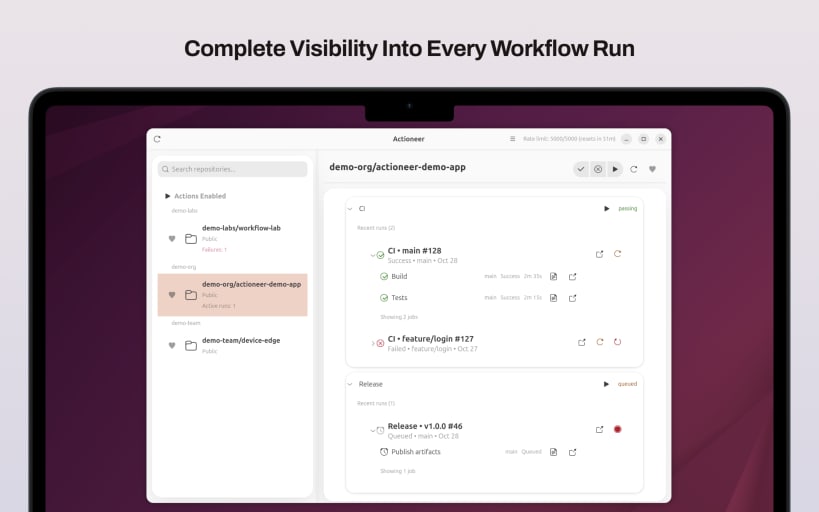Screen dimensions: 819x512
Task: Click the 'passing' status label of CI
Action: (627, 208)
